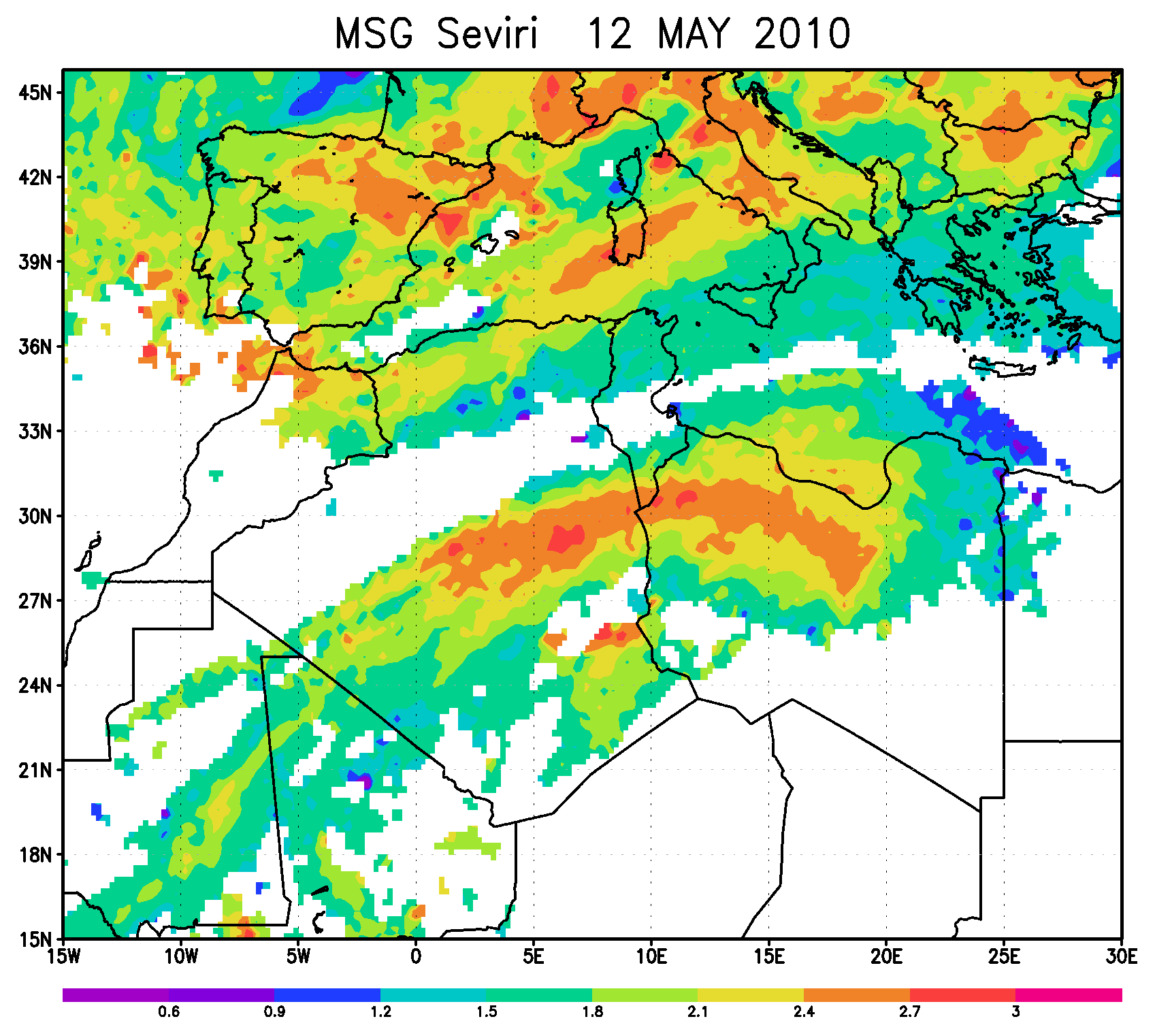1155x1036 pixels.
Task: Click the '15E' longitude axis label
Action: 769,956
